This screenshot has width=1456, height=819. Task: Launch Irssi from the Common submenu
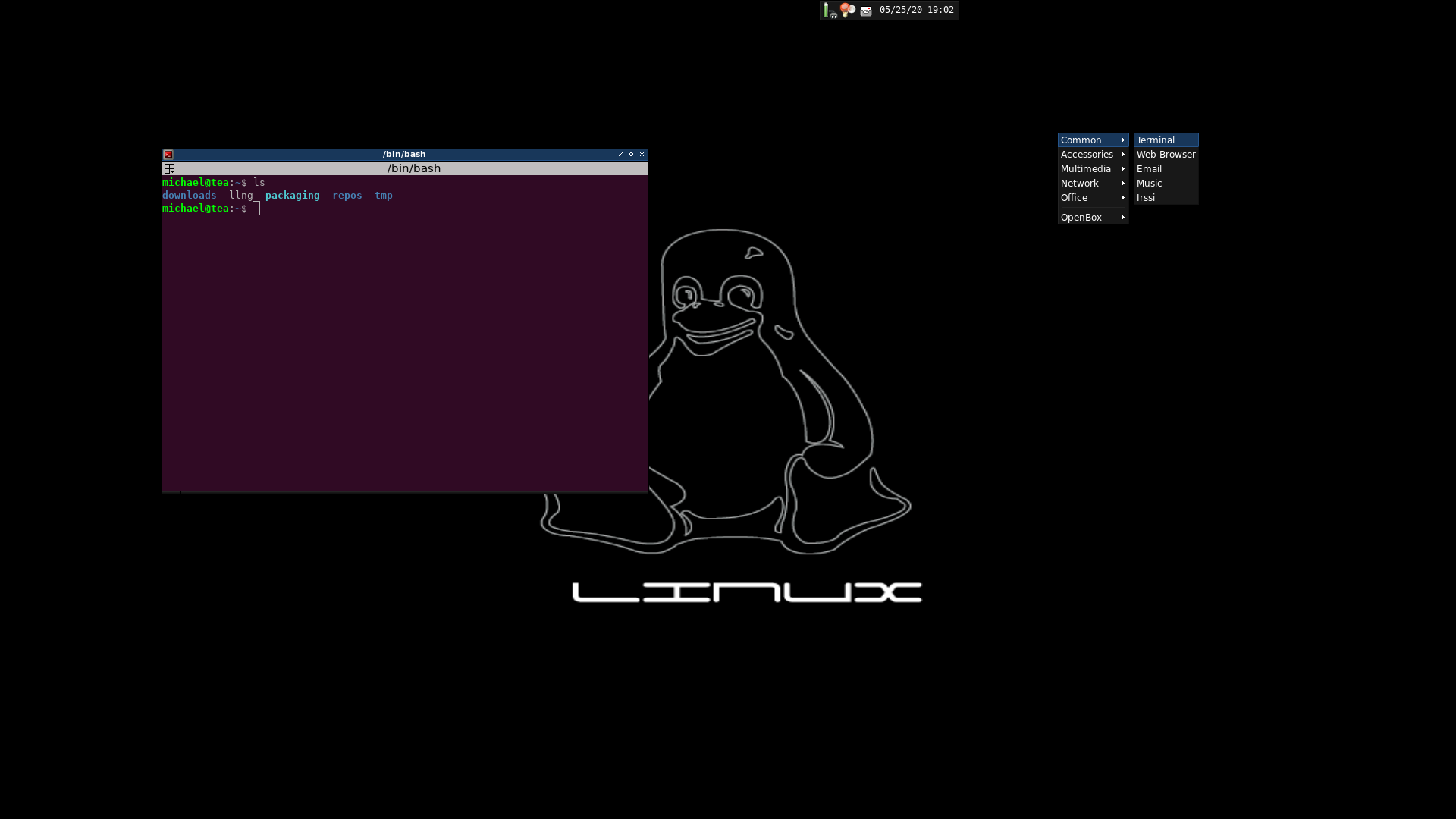[1166, 198]
